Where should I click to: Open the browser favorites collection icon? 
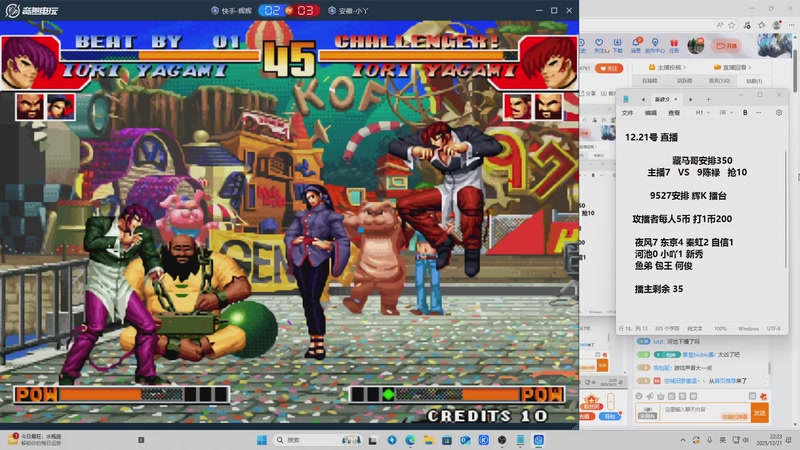[x=762, y=24]
